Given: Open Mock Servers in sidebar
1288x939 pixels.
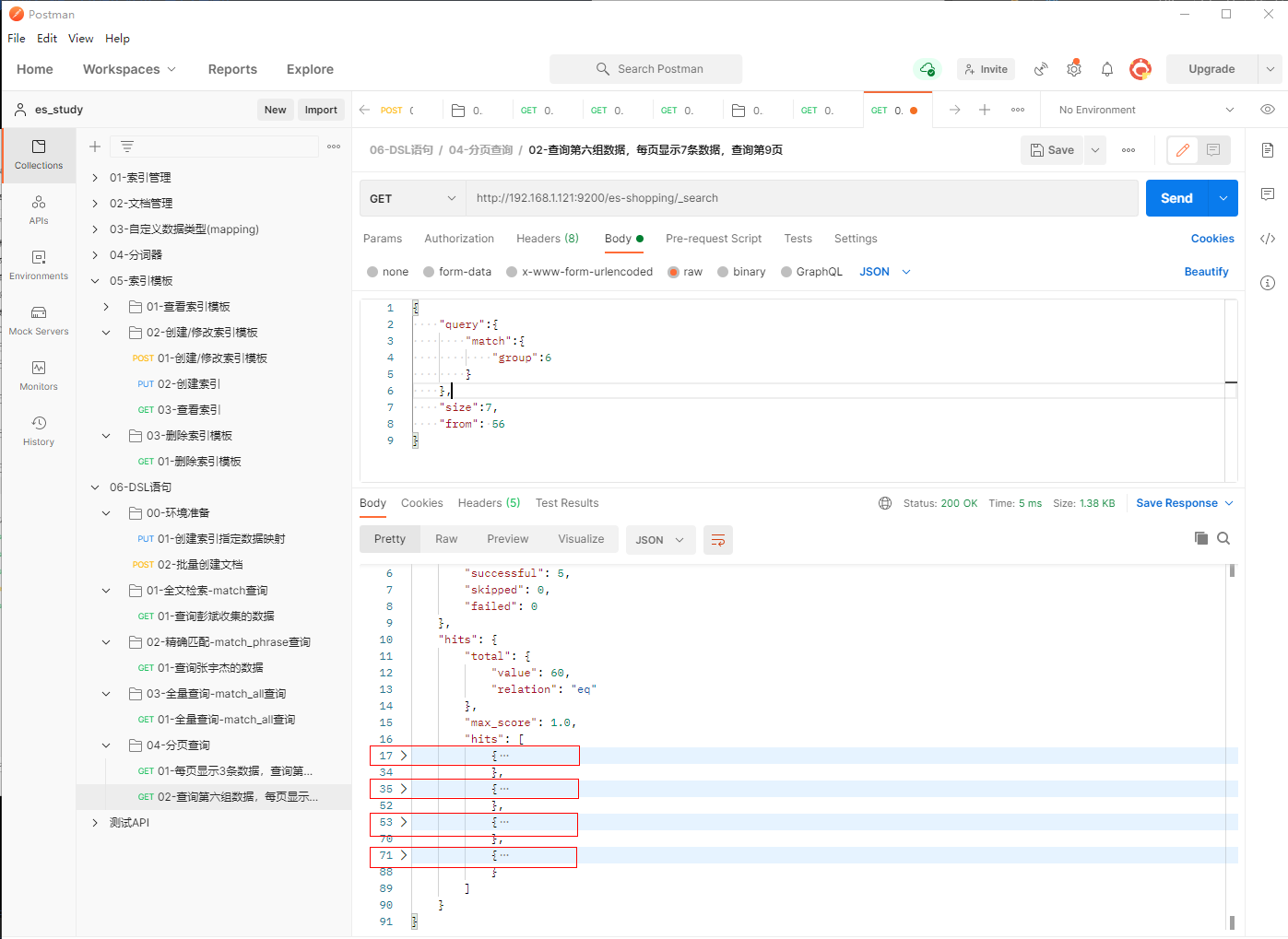Looking at the screenshot, I should (39, 320).
